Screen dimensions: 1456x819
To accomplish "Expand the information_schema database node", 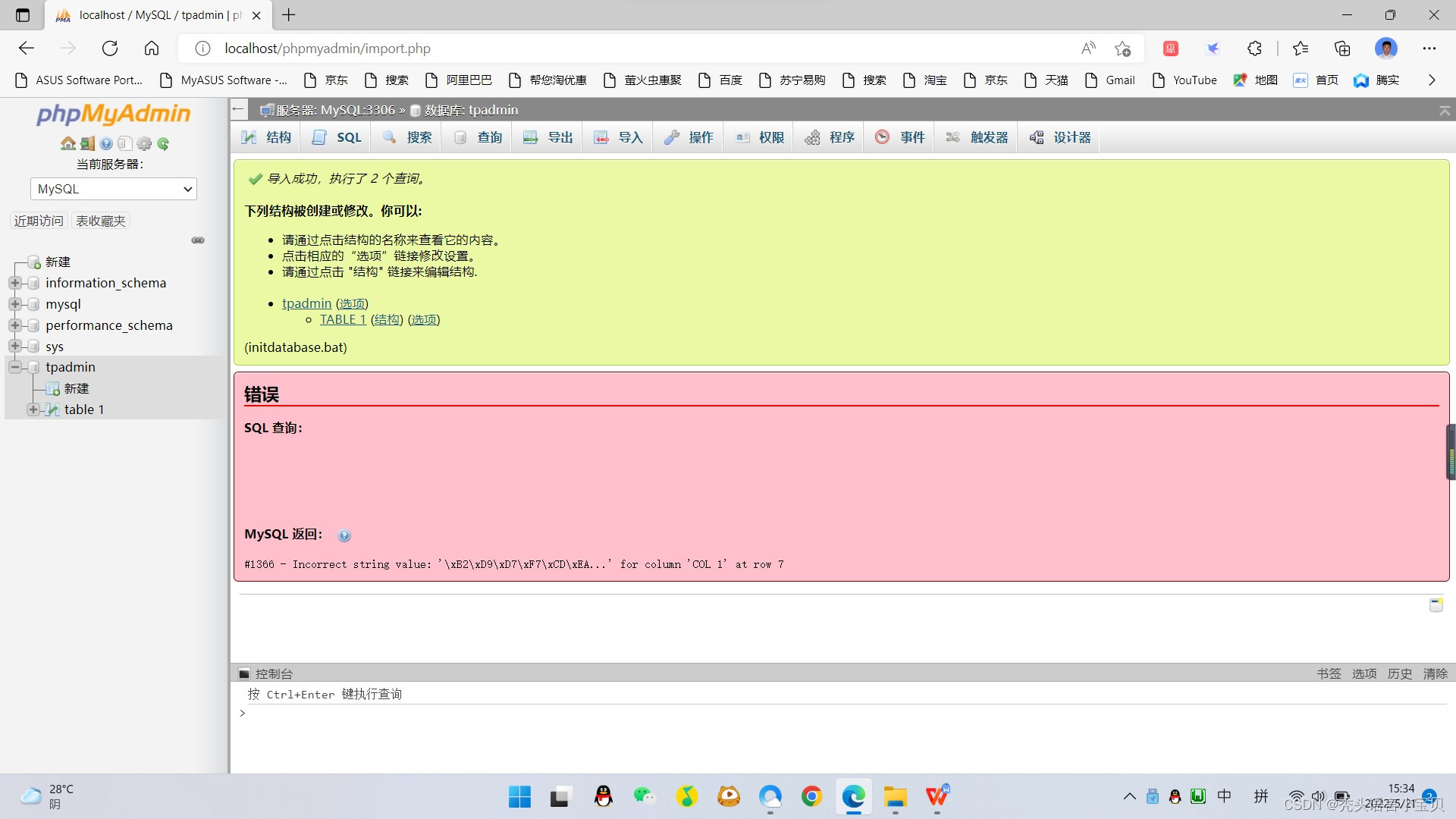I will [x=14, y=283].
